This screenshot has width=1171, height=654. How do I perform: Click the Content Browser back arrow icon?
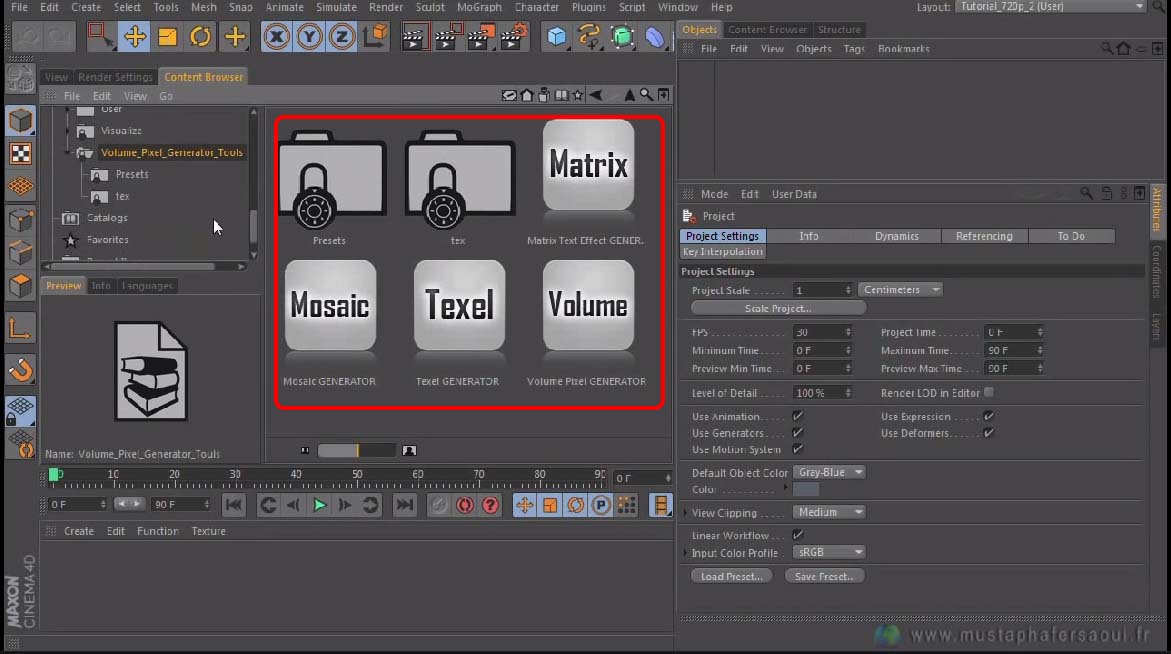[595, 95]
